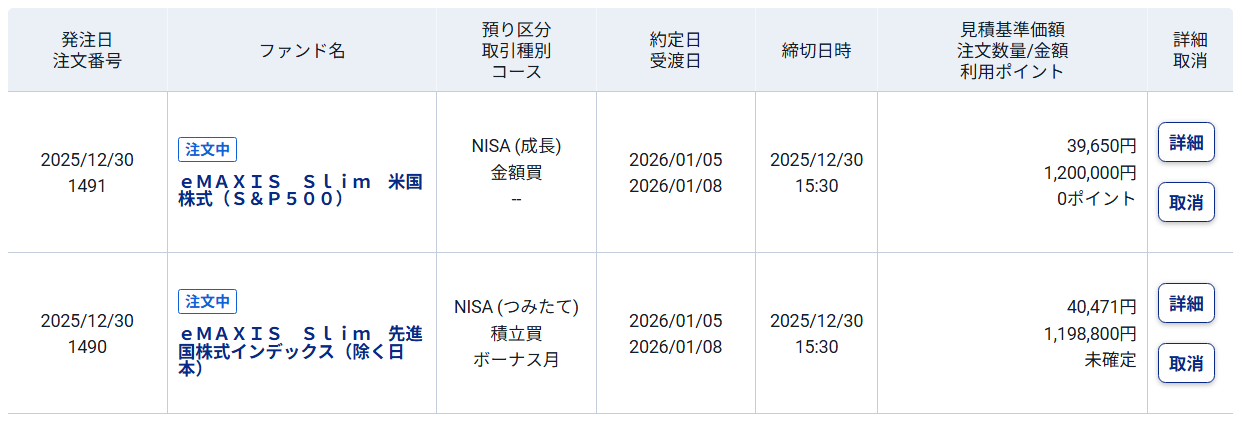Click the 注文中 badge on the 先進国株式 order
This screenshot has width=1246, height=424.
pos(207,301)
